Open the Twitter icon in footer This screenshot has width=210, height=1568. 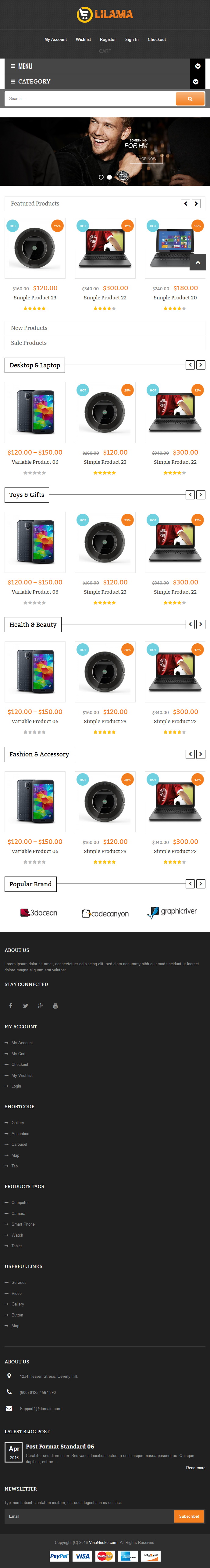click(x=26, y=1005)
